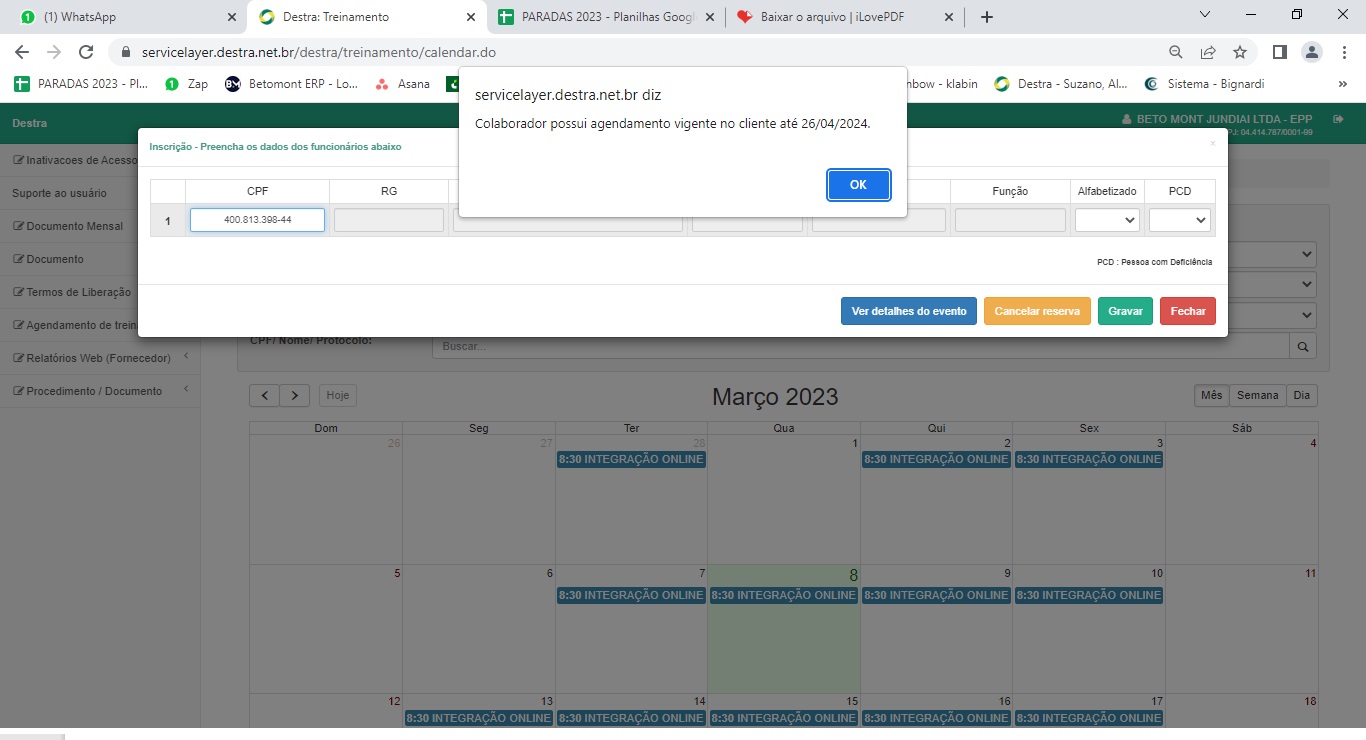The width and height of the screenshot is (1366, 740).
Task: Open Ver detalhes do evento
Action: click(908, 311)
